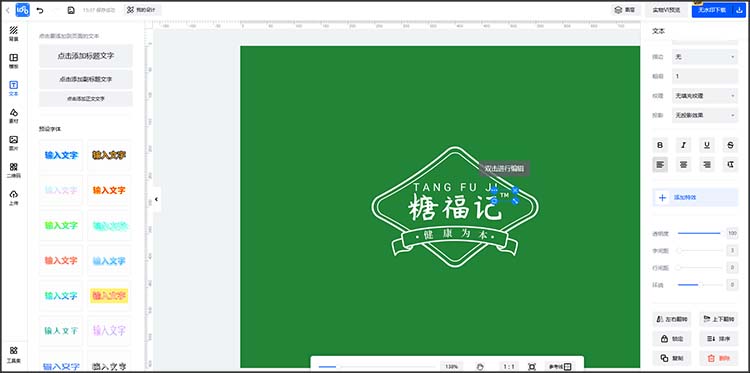The image size is (750, 373).
Task: Duplicate the element with 复制
Action: (672, 358)
